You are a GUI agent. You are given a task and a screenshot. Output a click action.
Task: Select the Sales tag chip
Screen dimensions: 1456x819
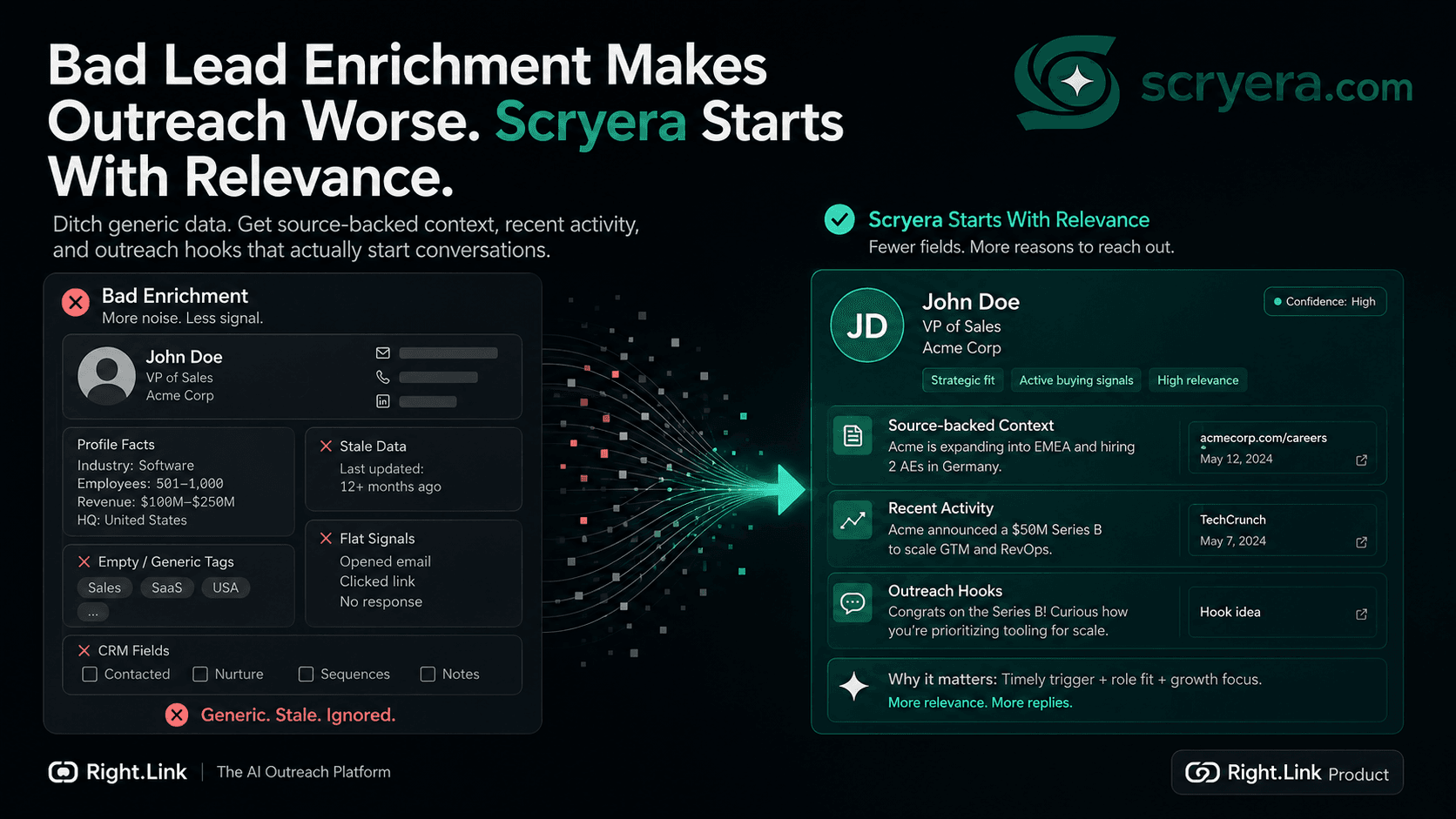coord(104,587)
